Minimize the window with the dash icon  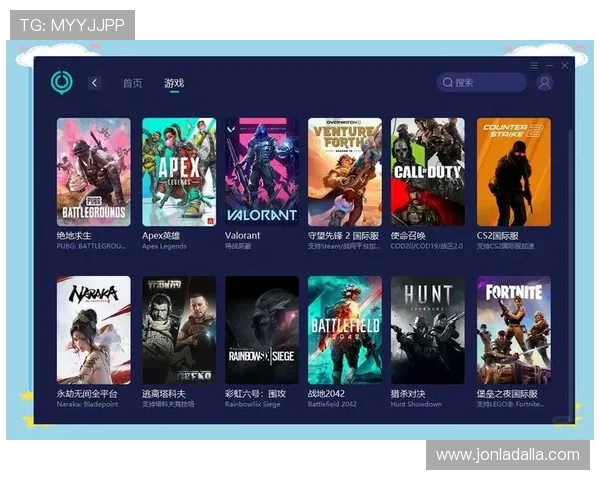549,65
